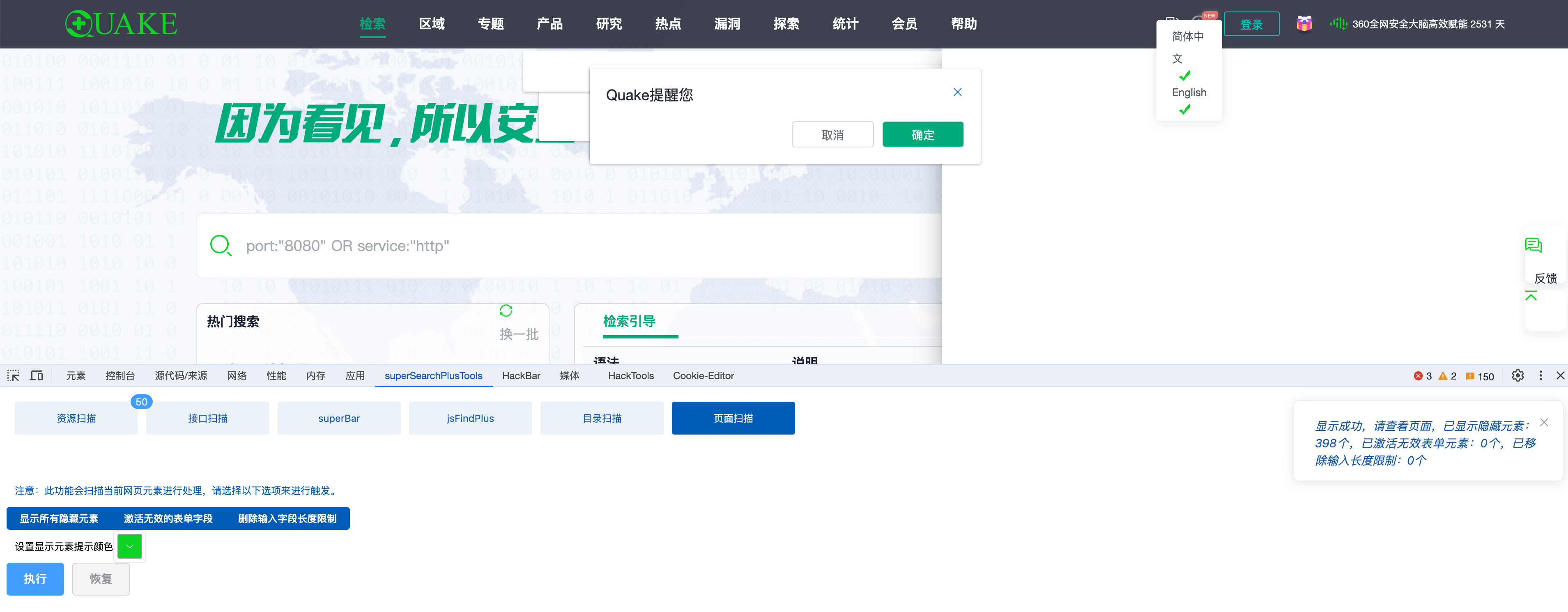The width and height of the screenshot is (1568, 612).
Task: Toggle 激活无效的表单字段 option
Action: [168, 518]
